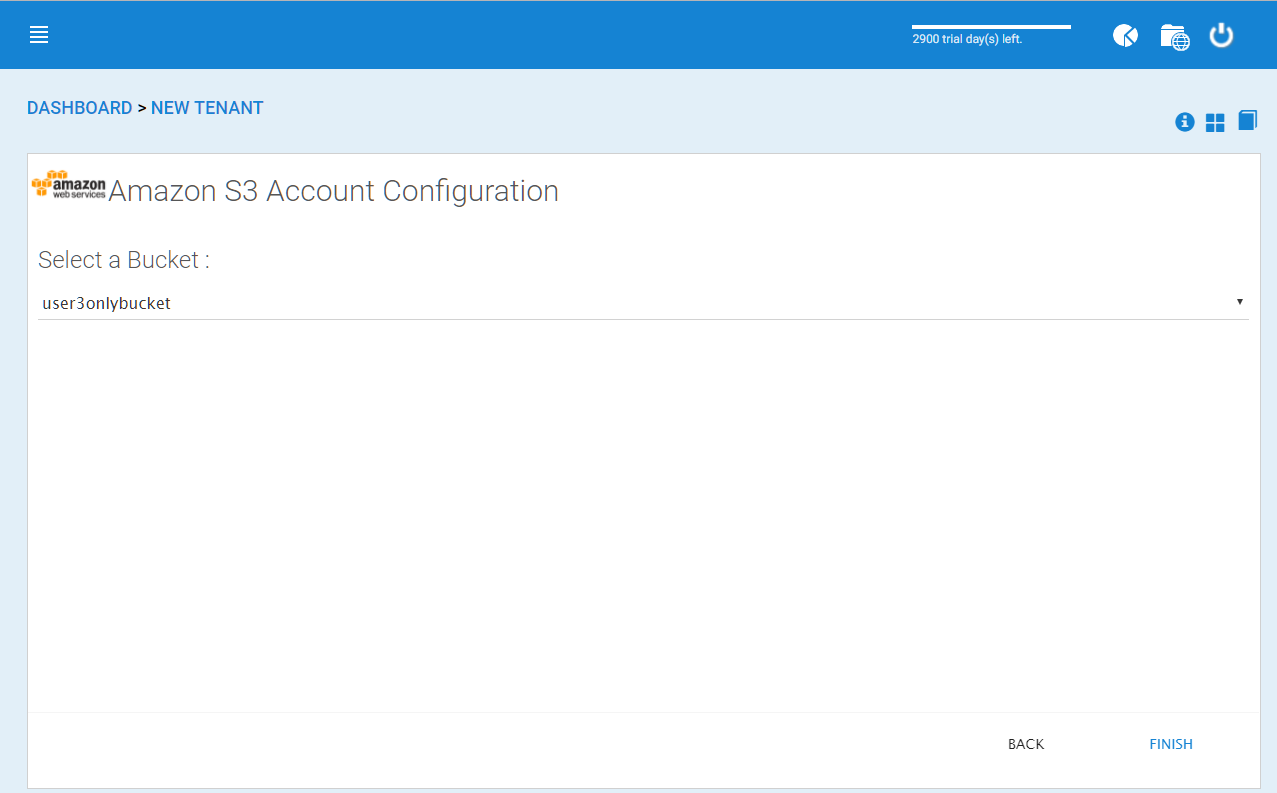Viewport: 1277px width, 793px height.
Task: Click the power logout icon
Action: click(1221, 36)
